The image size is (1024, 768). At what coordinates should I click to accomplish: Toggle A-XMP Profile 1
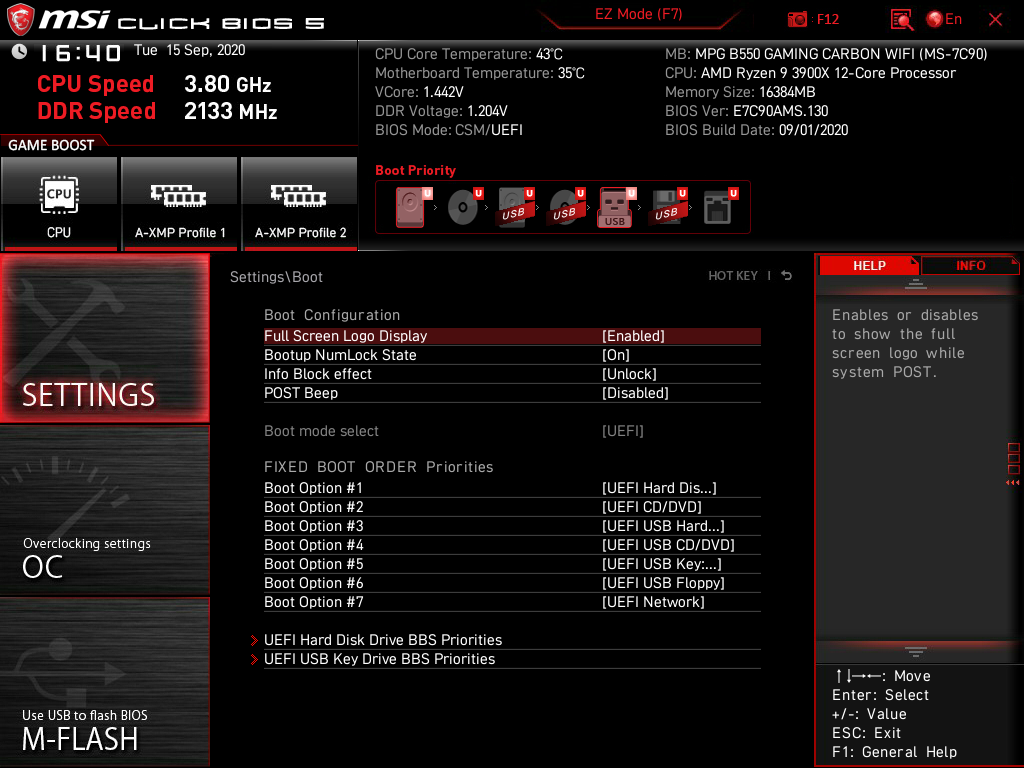pos(180,203)
